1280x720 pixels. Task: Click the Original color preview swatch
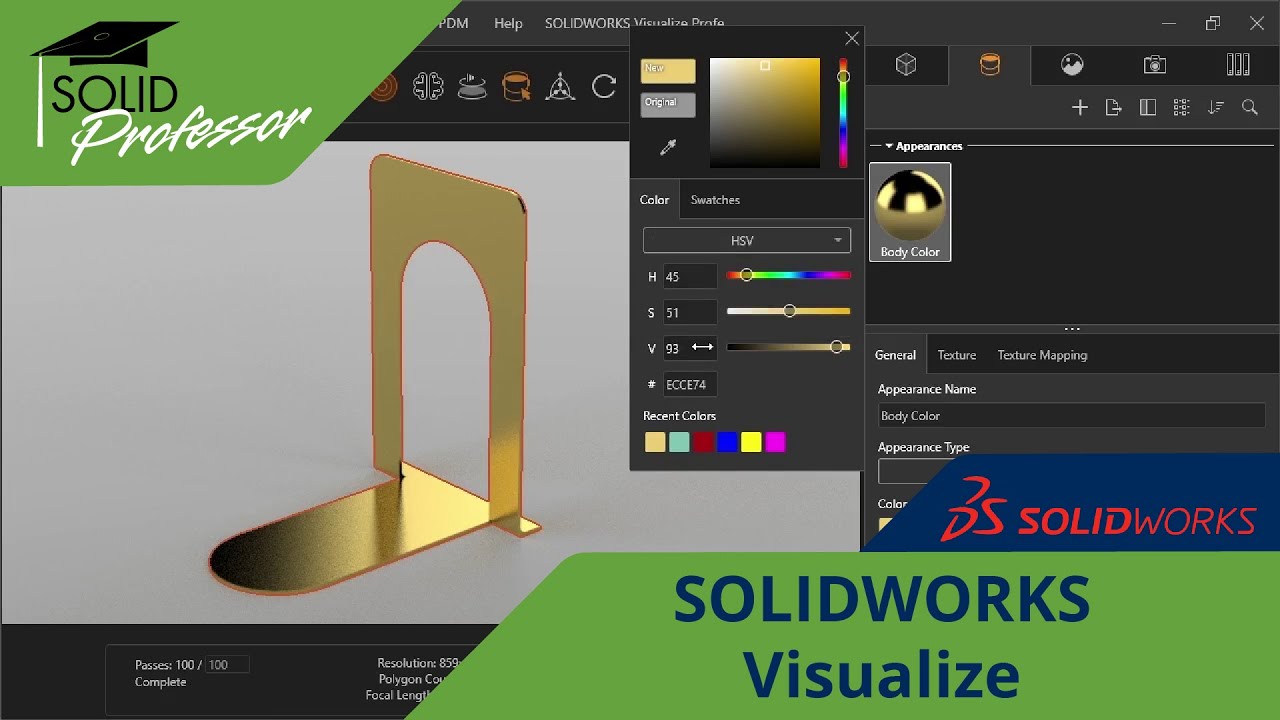[668, 105]
